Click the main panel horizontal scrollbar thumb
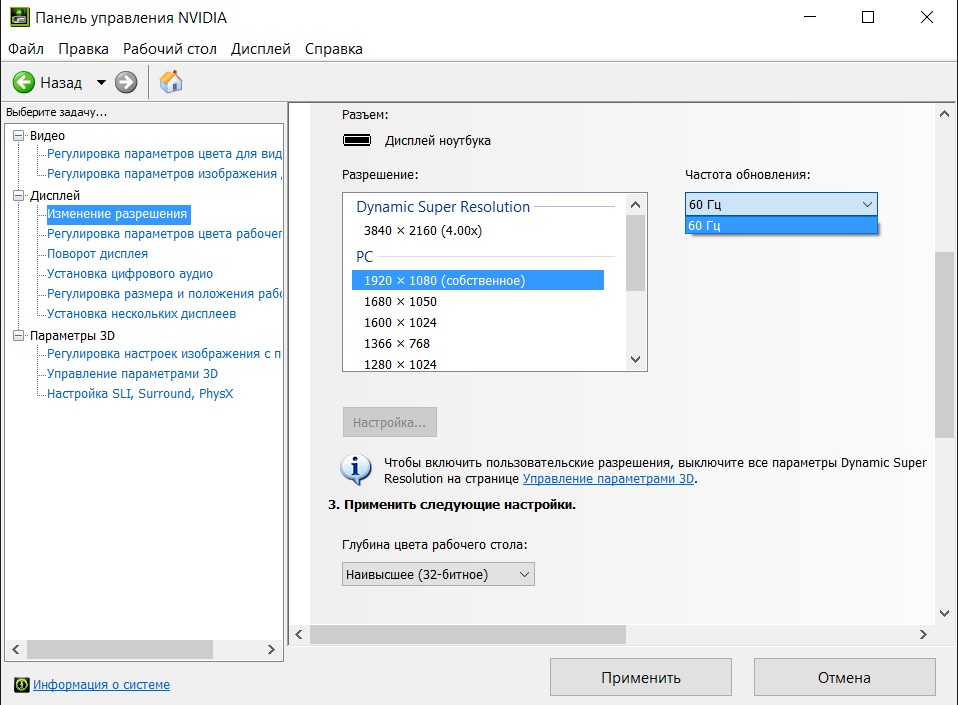 pos(468,635)
